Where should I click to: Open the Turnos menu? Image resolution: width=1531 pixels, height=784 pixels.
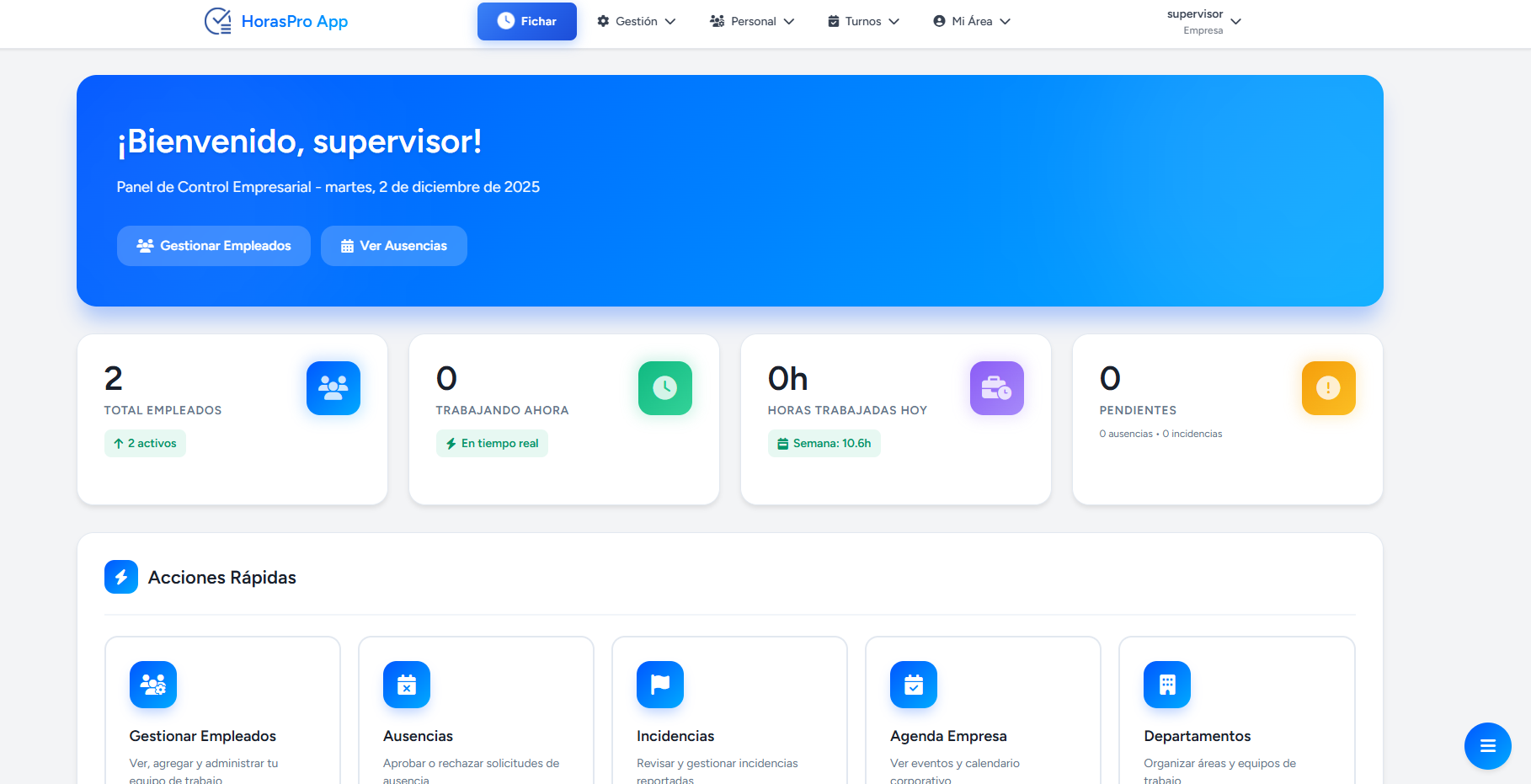point(862,21)
